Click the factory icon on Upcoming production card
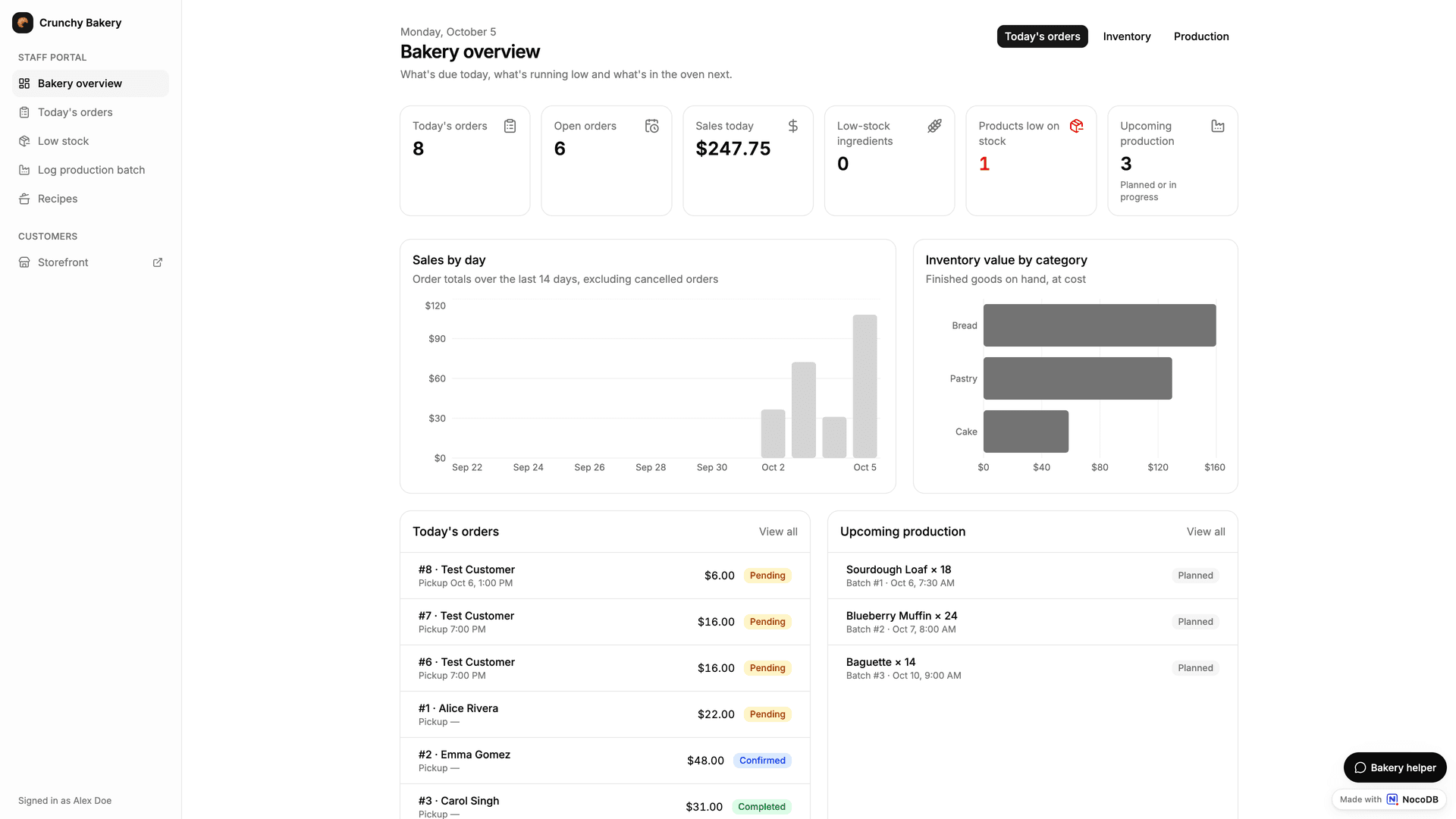Image resolution: width=1456 pixels, height=819 pixels. (1218, 126)
